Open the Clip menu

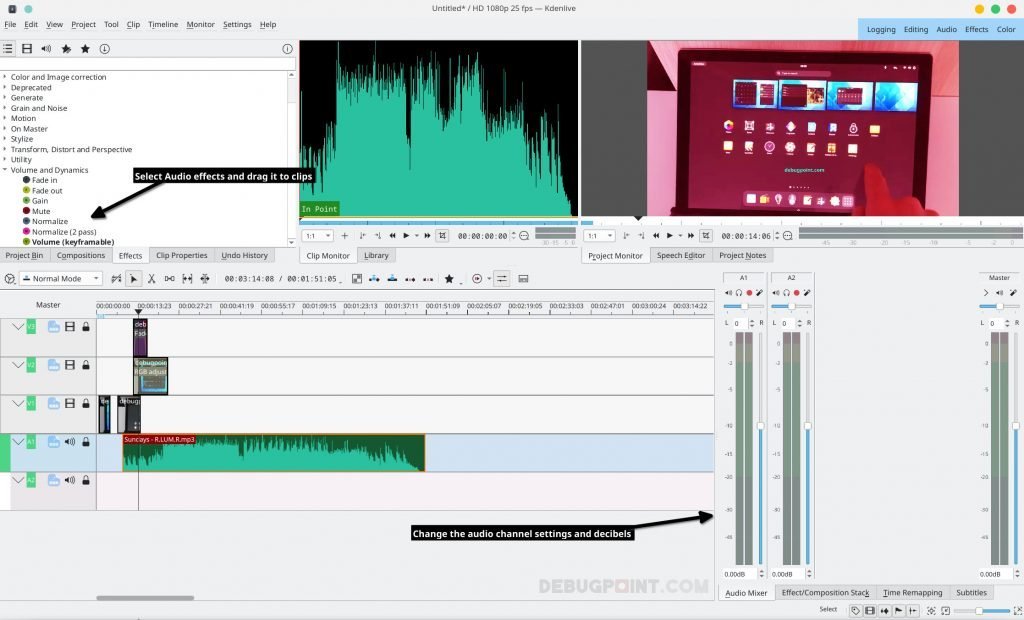(133, 24)
